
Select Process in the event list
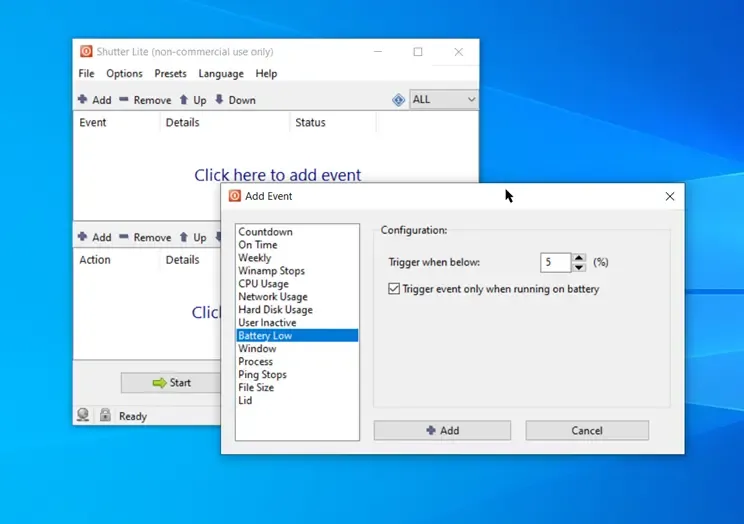297,361
